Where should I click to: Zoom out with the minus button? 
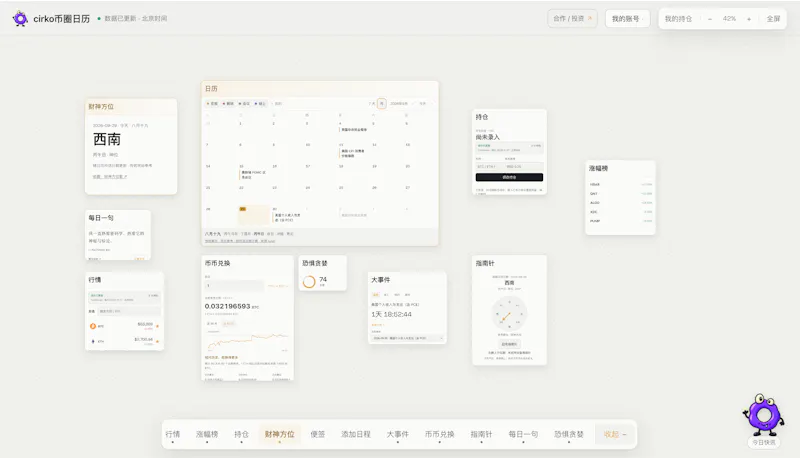coord(710,18)
